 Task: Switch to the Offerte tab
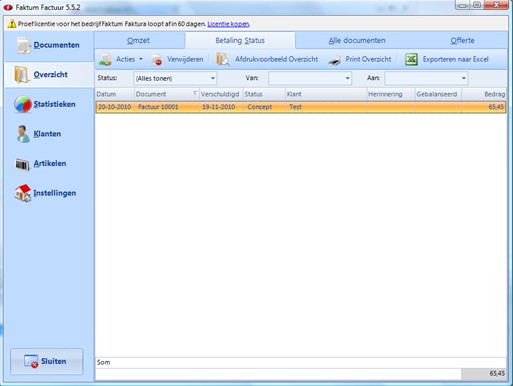pos(463,41)
